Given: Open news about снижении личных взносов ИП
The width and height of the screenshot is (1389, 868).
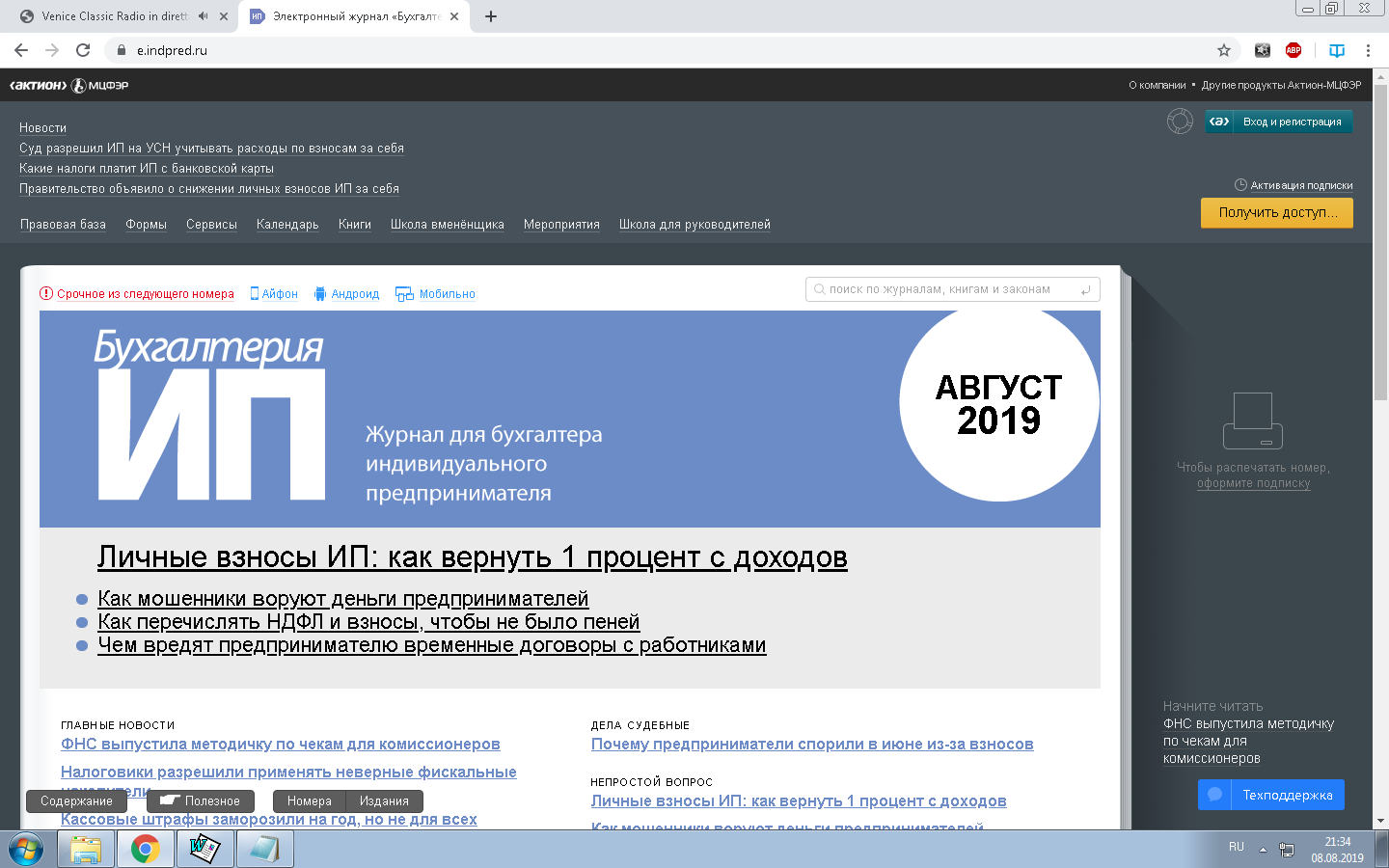Looking at the screenshot, I should point(209,189).
